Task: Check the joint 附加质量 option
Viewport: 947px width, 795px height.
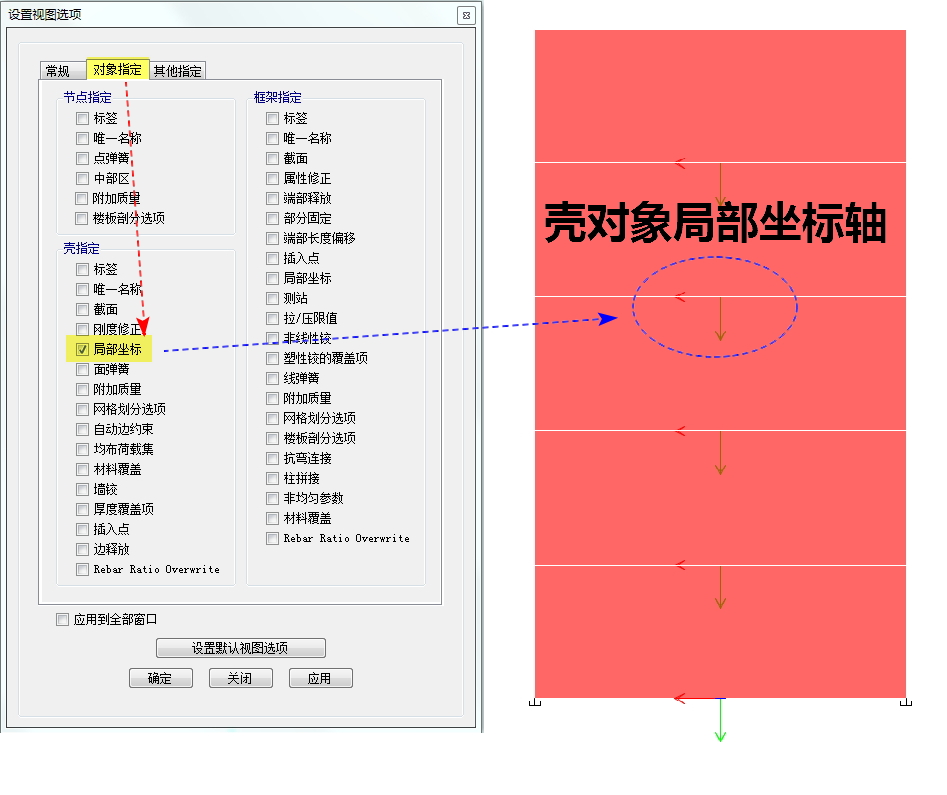Action: (x=83, y=198)
